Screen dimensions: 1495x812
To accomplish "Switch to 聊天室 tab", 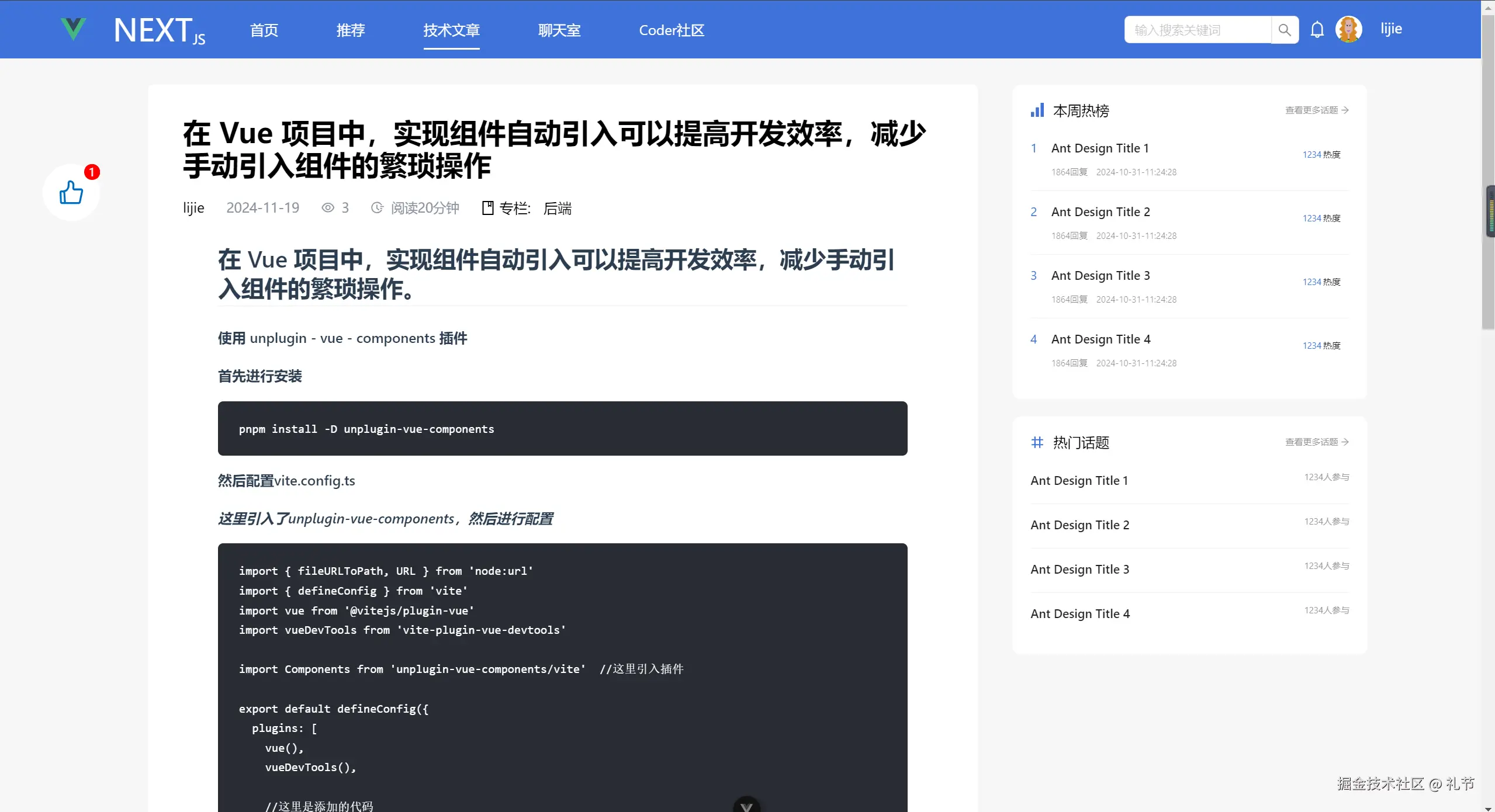I will tap(559, 30).
